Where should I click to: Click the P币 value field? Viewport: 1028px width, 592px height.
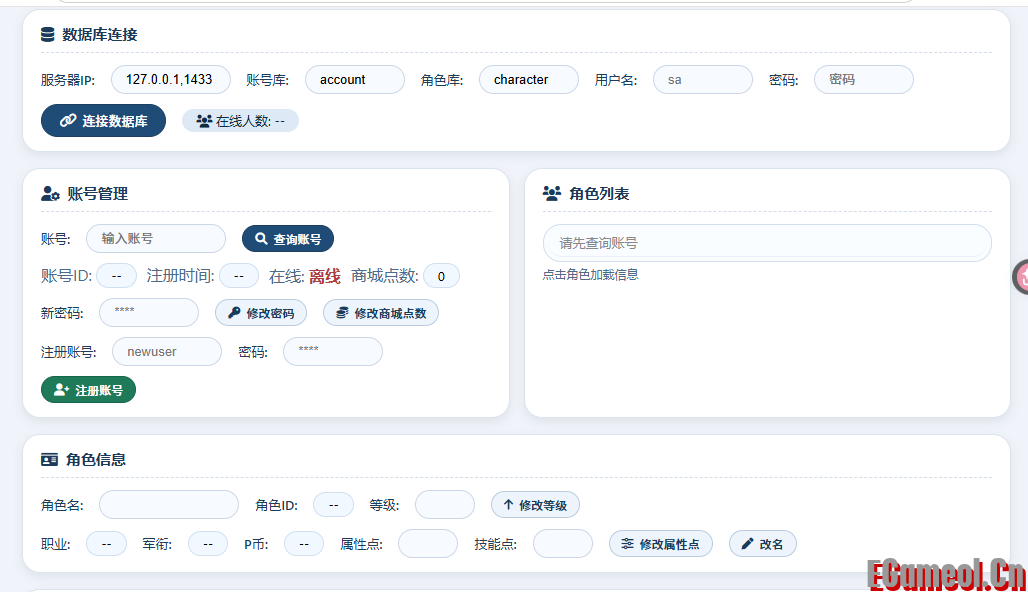tap(304, 543)
